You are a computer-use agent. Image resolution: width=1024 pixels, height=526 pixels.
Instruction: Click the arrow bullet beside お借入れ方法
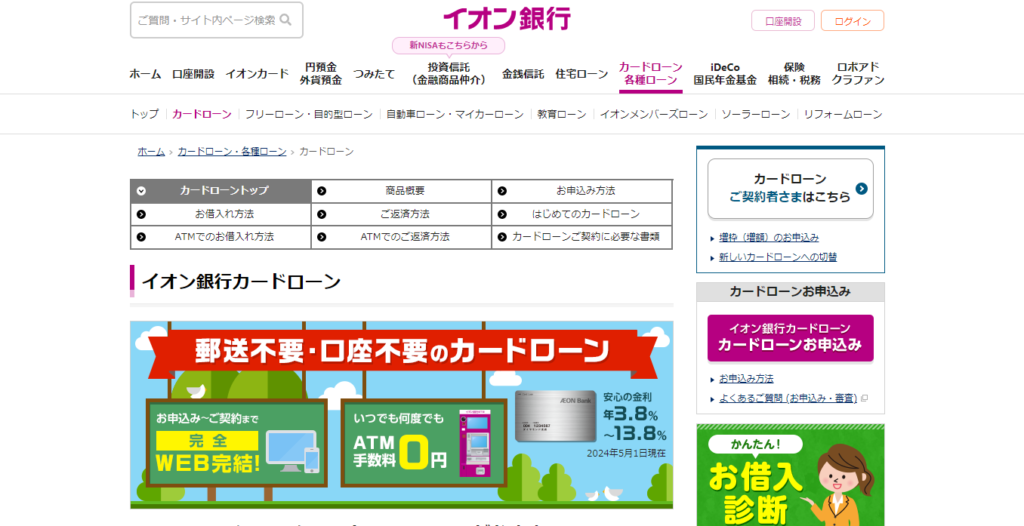pyautogui.click(x=141, y=214)
